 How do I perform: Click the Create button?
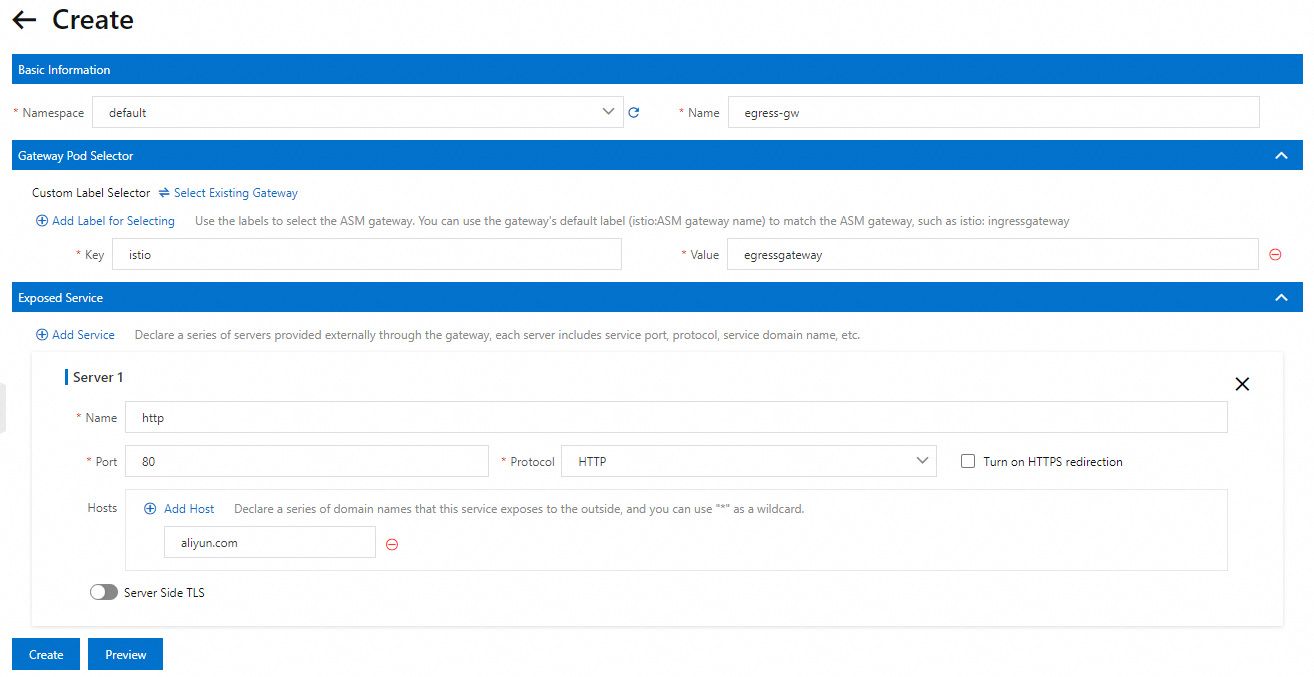46,655
